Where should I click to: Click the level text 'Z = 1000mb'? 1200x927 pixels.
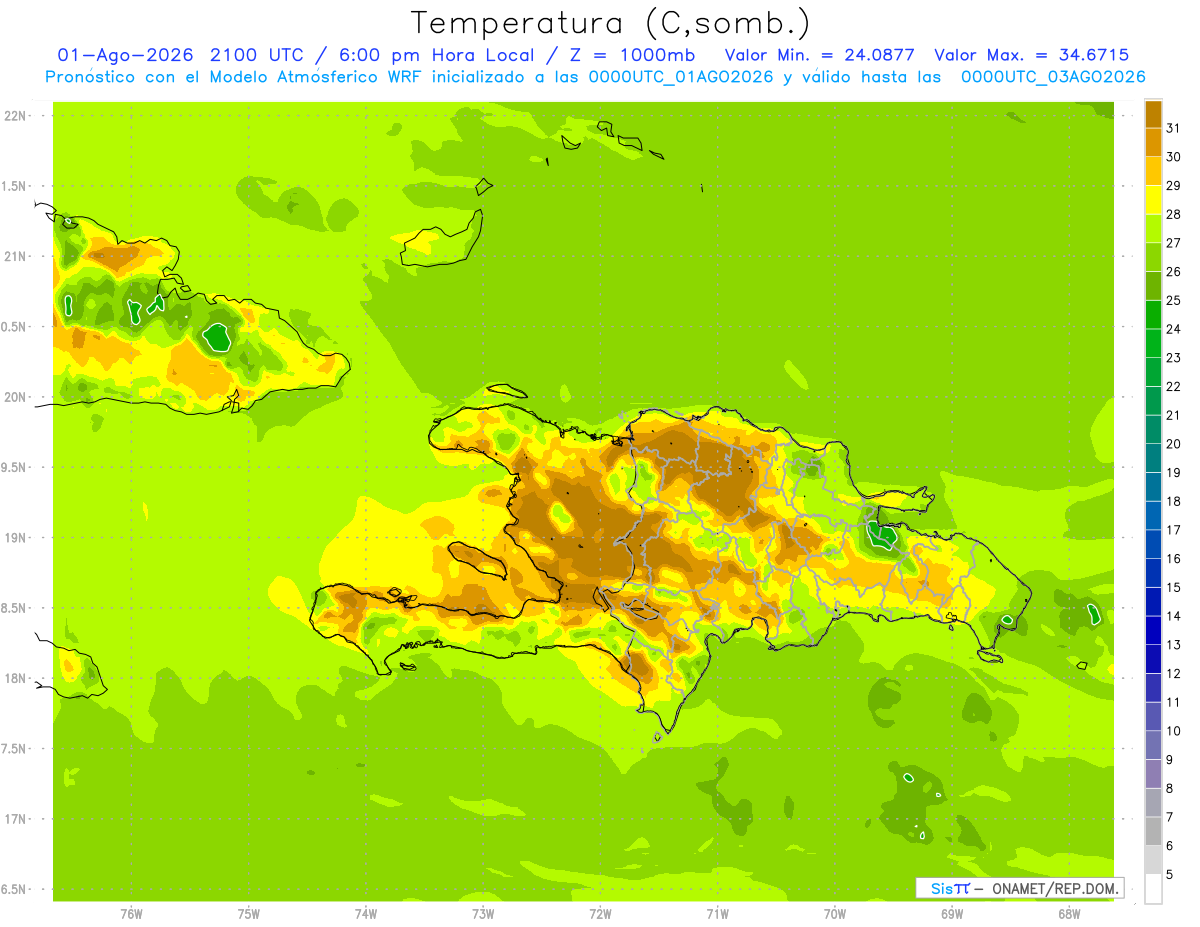[x=631, y=55]
